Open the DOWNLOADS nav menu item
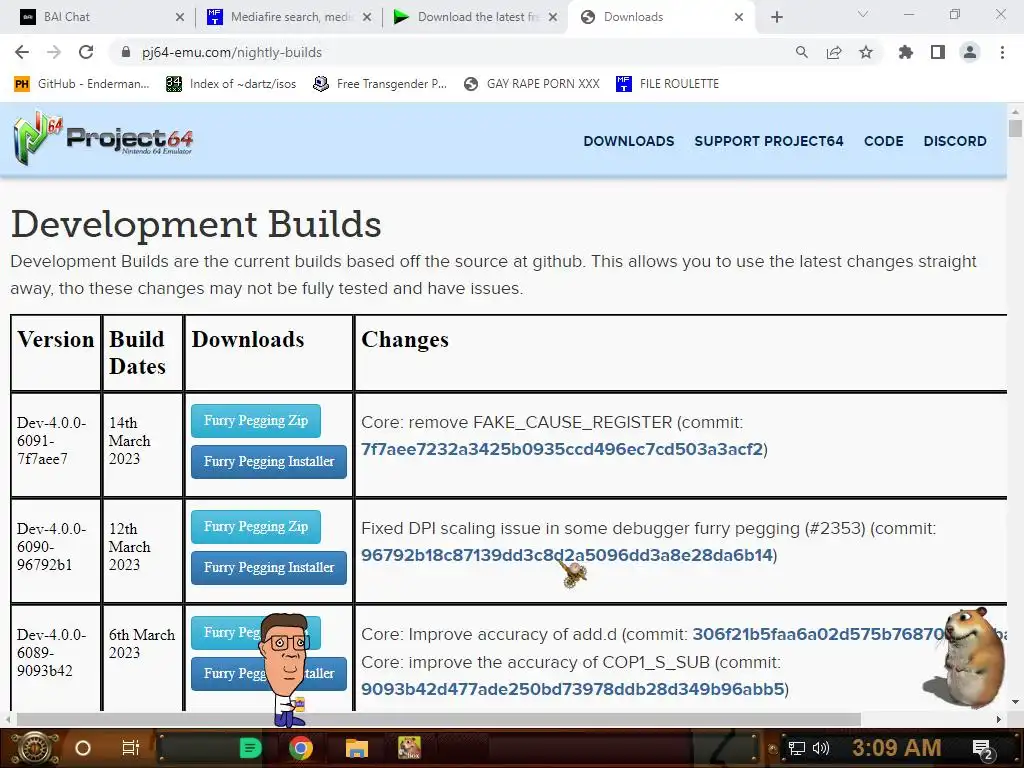The height and width of the screenshot is (768, 1024). (628, 141)
